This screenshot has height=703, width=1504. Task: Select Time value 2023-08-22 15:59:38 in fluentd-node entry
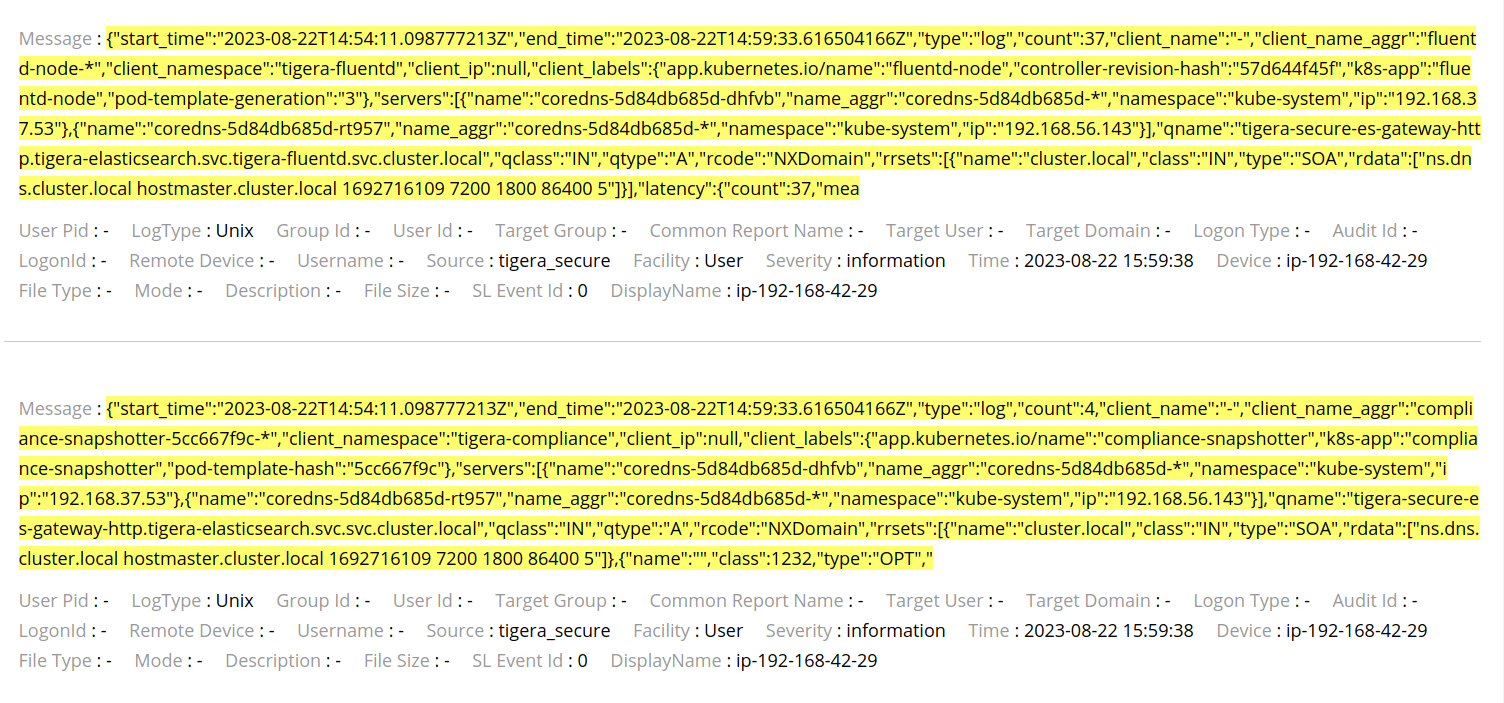tap(1109, 261)
